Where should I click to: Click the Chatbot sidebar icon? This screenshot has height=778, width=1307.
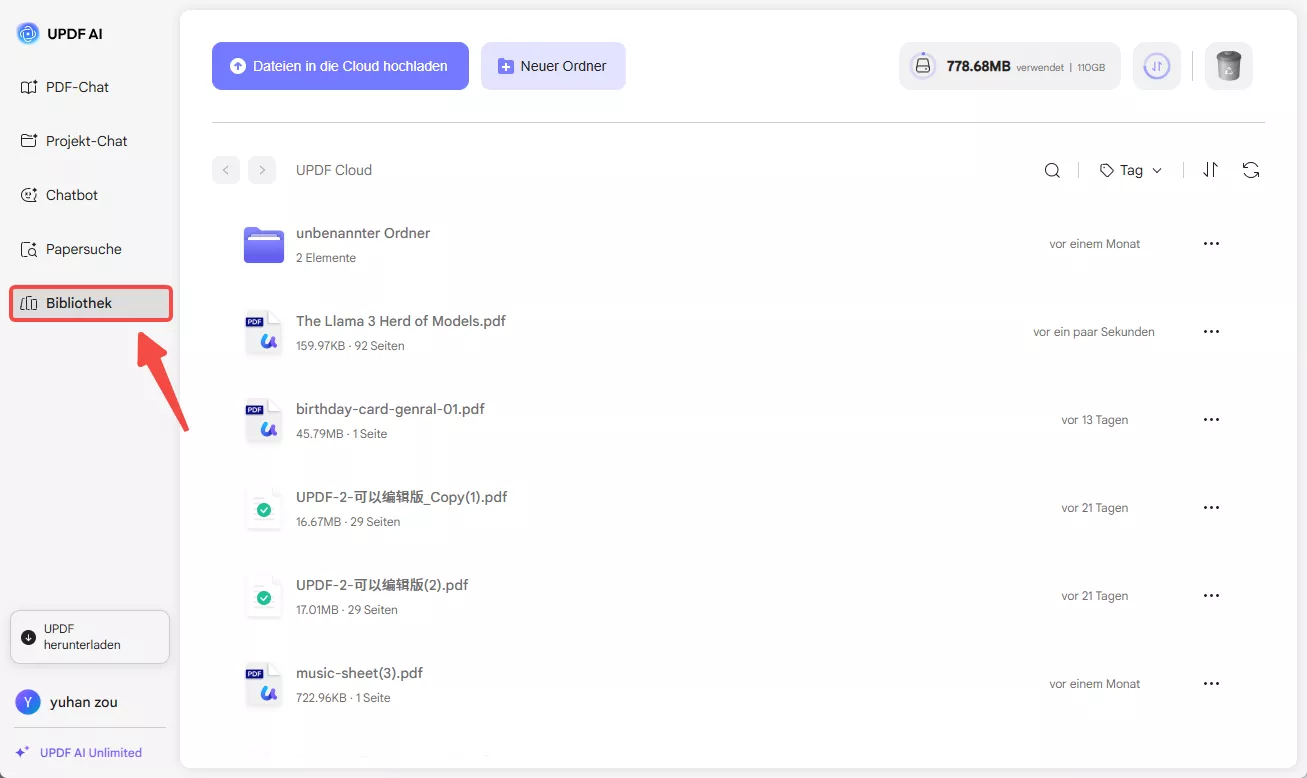pyautogui.click(x=29, y=195)
